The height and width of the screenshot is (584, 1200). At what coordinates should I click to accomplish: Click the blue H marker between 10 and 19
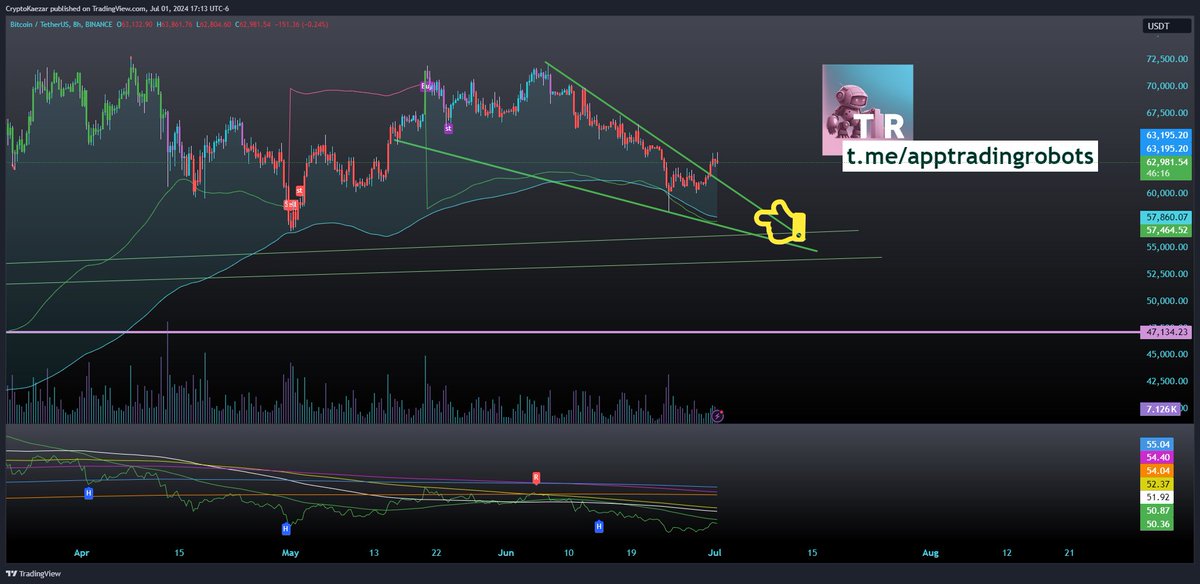tap(599, 525)
